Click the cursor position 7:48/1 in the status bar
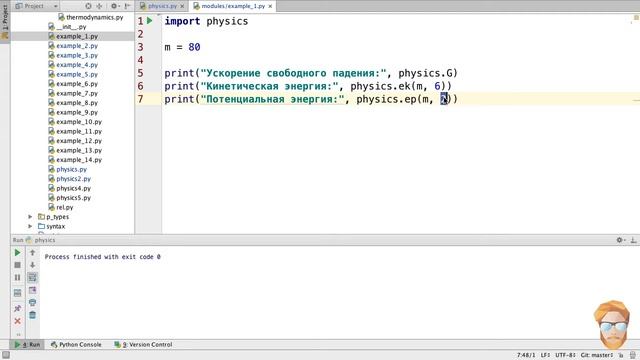 (x=526, y=355)
